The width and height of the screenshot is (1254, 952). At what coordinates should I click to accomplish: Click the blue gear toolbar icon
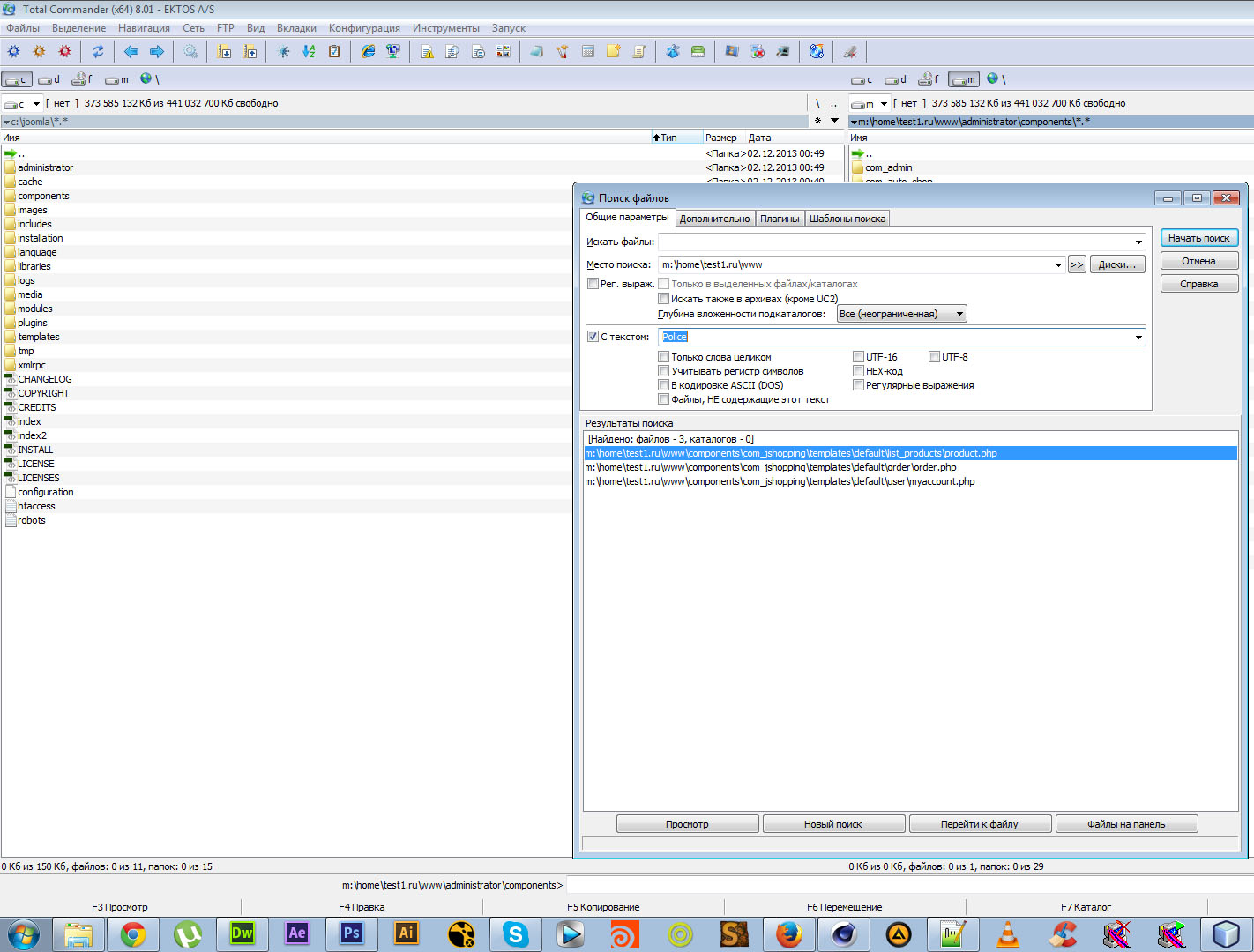(13, 52)
